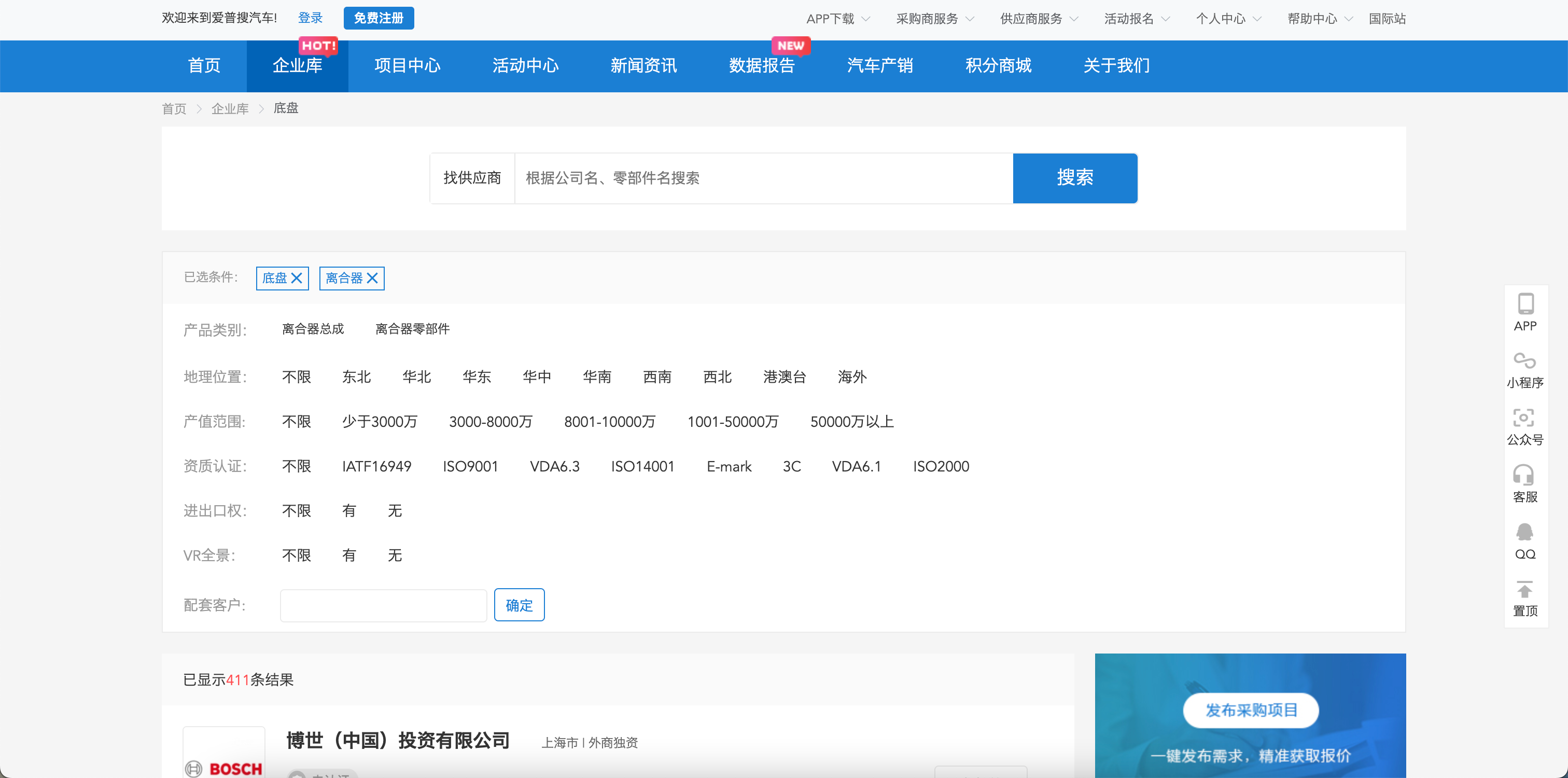This screenshot has height=778, width=1568.
Task: Remove the 离合器 filter tag
Action: 372,278
